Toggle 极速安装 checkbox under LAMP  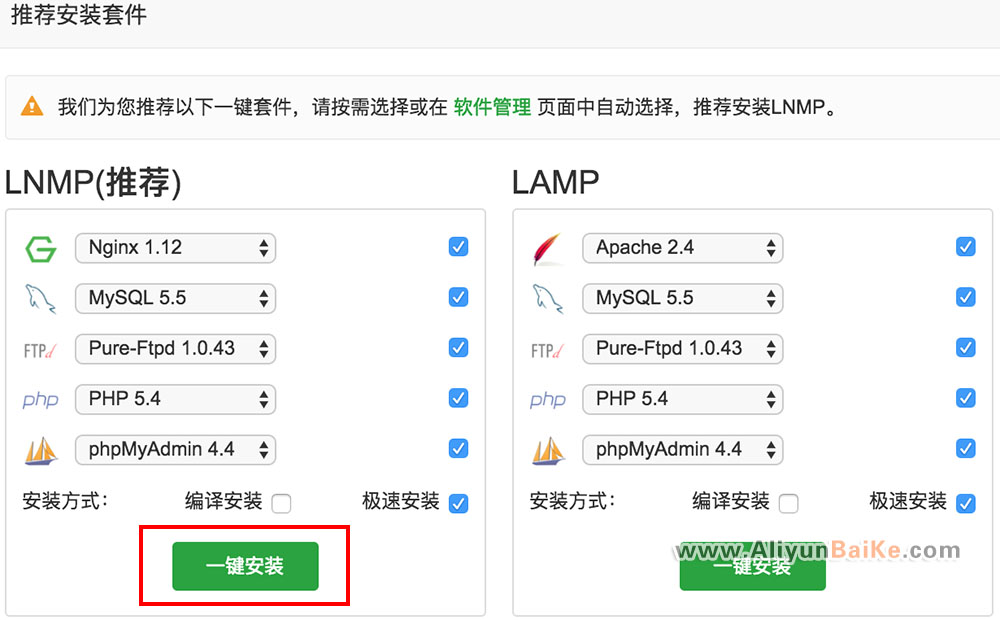coord(965,503)
